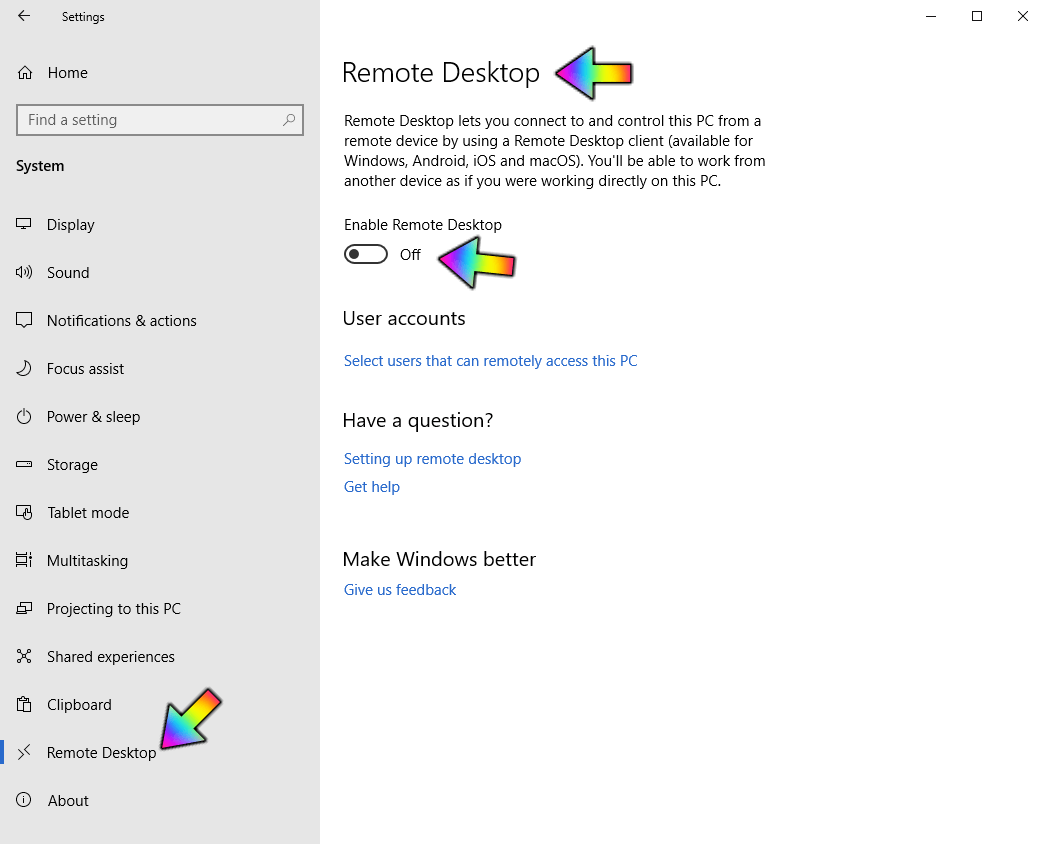Maximize the Settings window
The width and height of the screenshot is (1041, 844).
point(977,16)
